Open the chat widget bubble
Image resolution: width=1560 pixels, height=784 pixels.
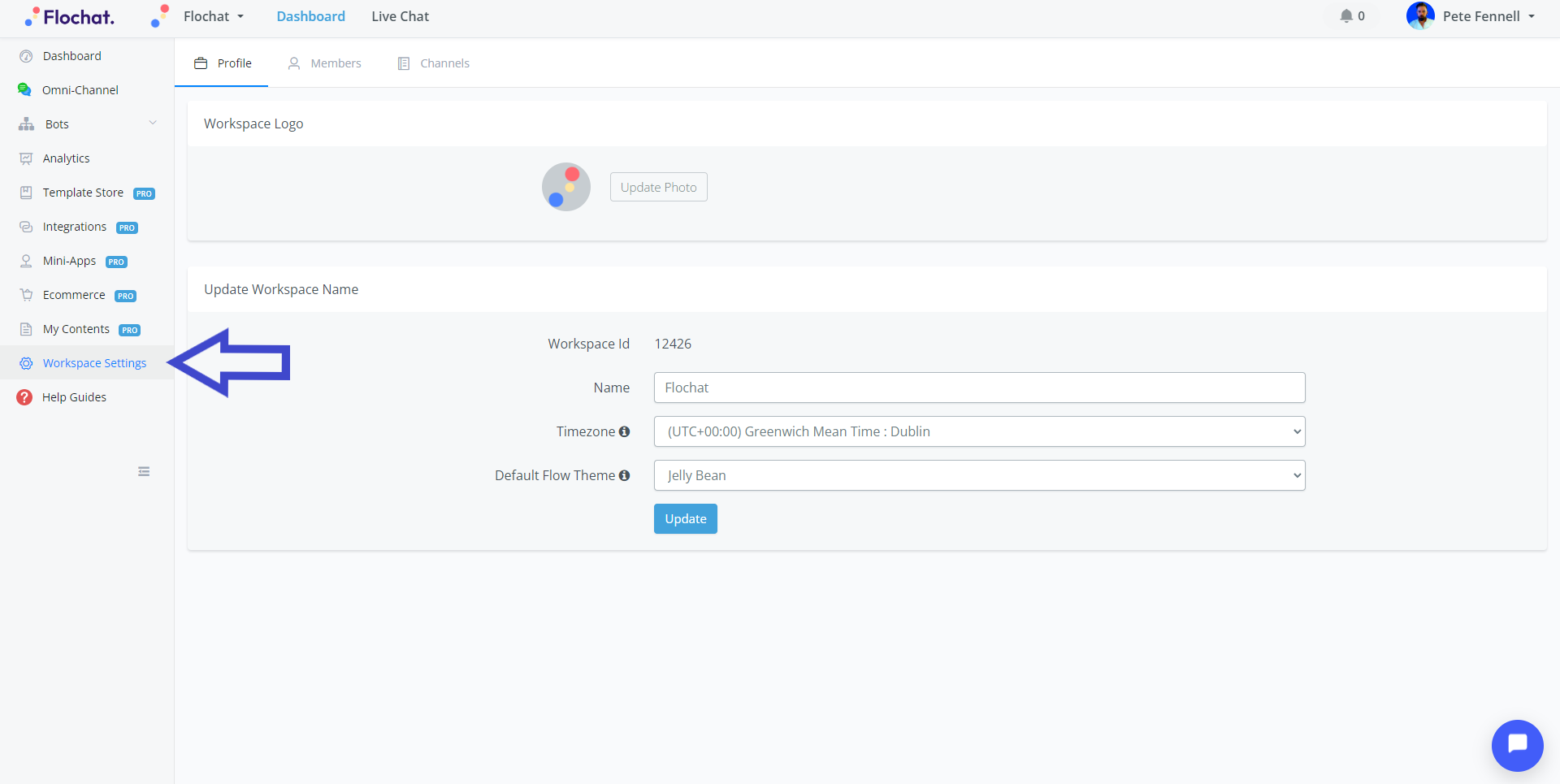tap(1517, 745)
